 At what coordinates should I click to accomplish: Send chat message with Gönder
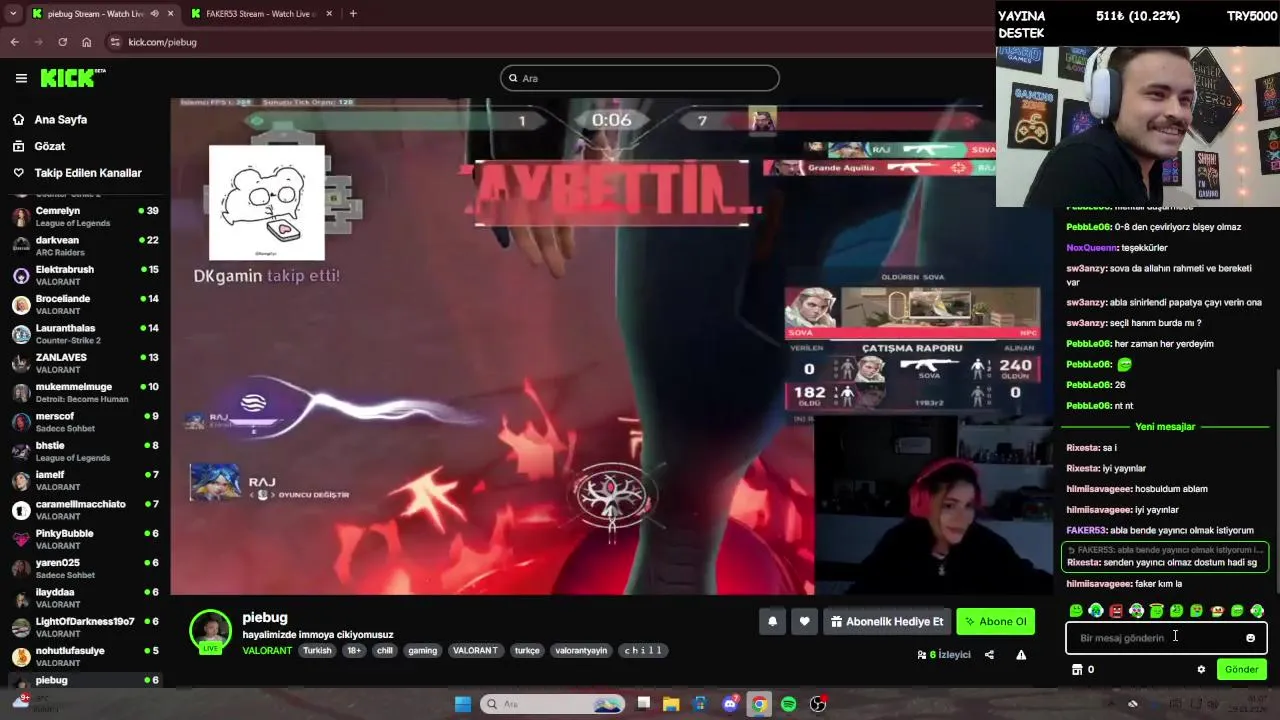coord(1241,669)
